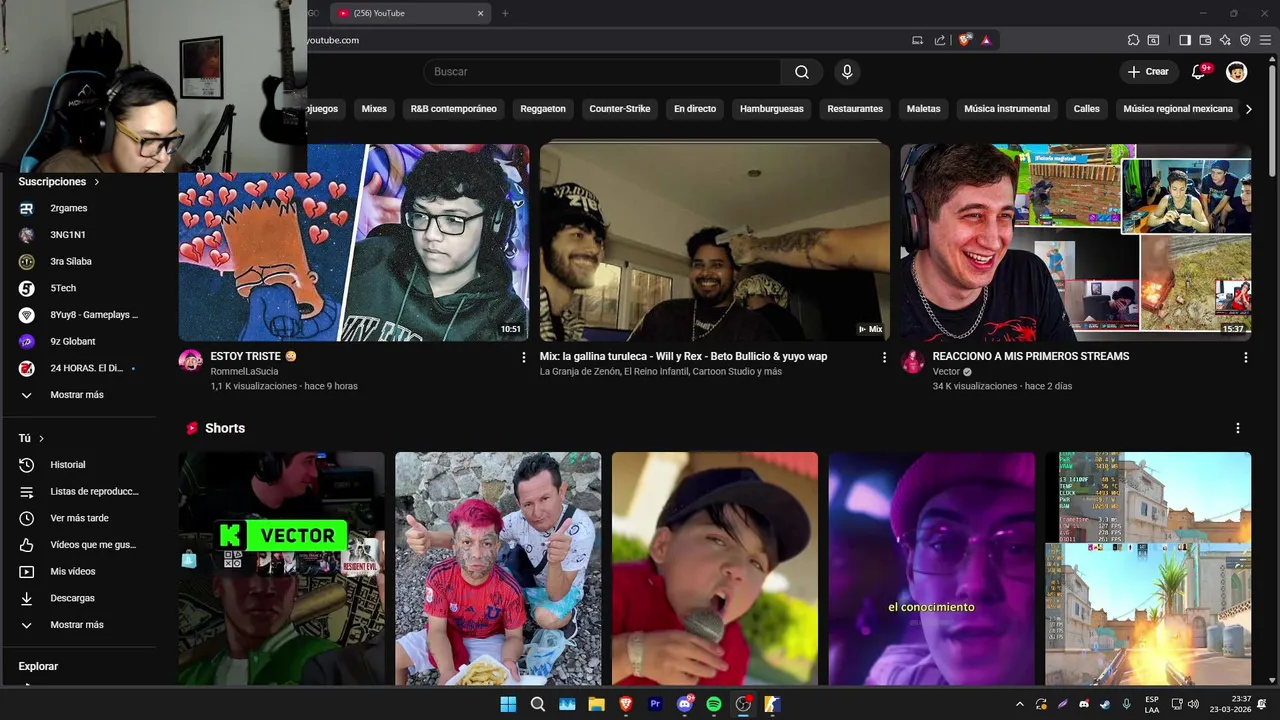Open the account avatar menu

tap(1237, 72)
